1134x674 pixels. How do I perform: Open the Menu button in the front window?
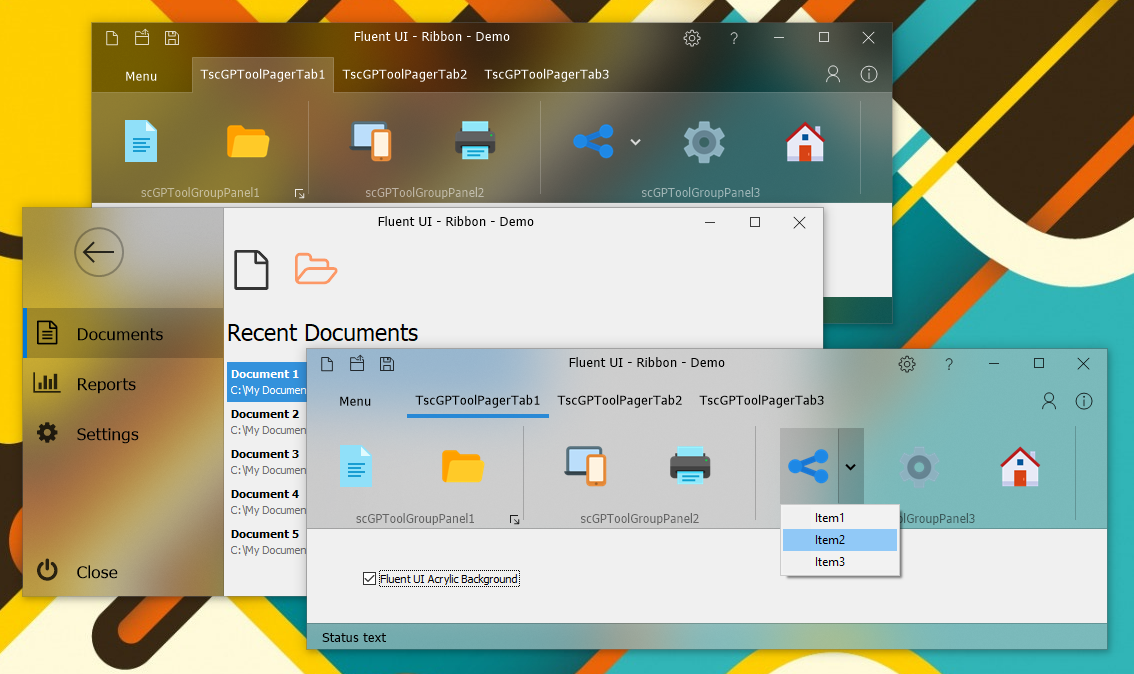[x=355, y=401]
